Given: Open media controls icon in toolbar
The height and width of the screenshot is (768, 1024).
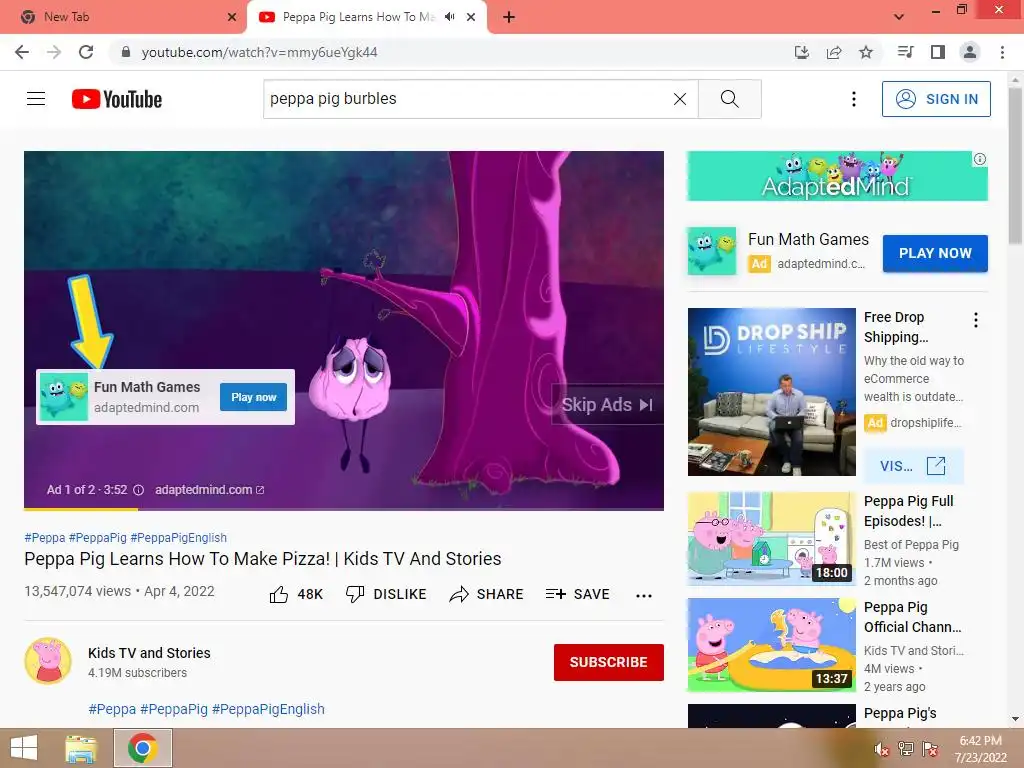Looking at the screenshot, I should coord(905,52).
